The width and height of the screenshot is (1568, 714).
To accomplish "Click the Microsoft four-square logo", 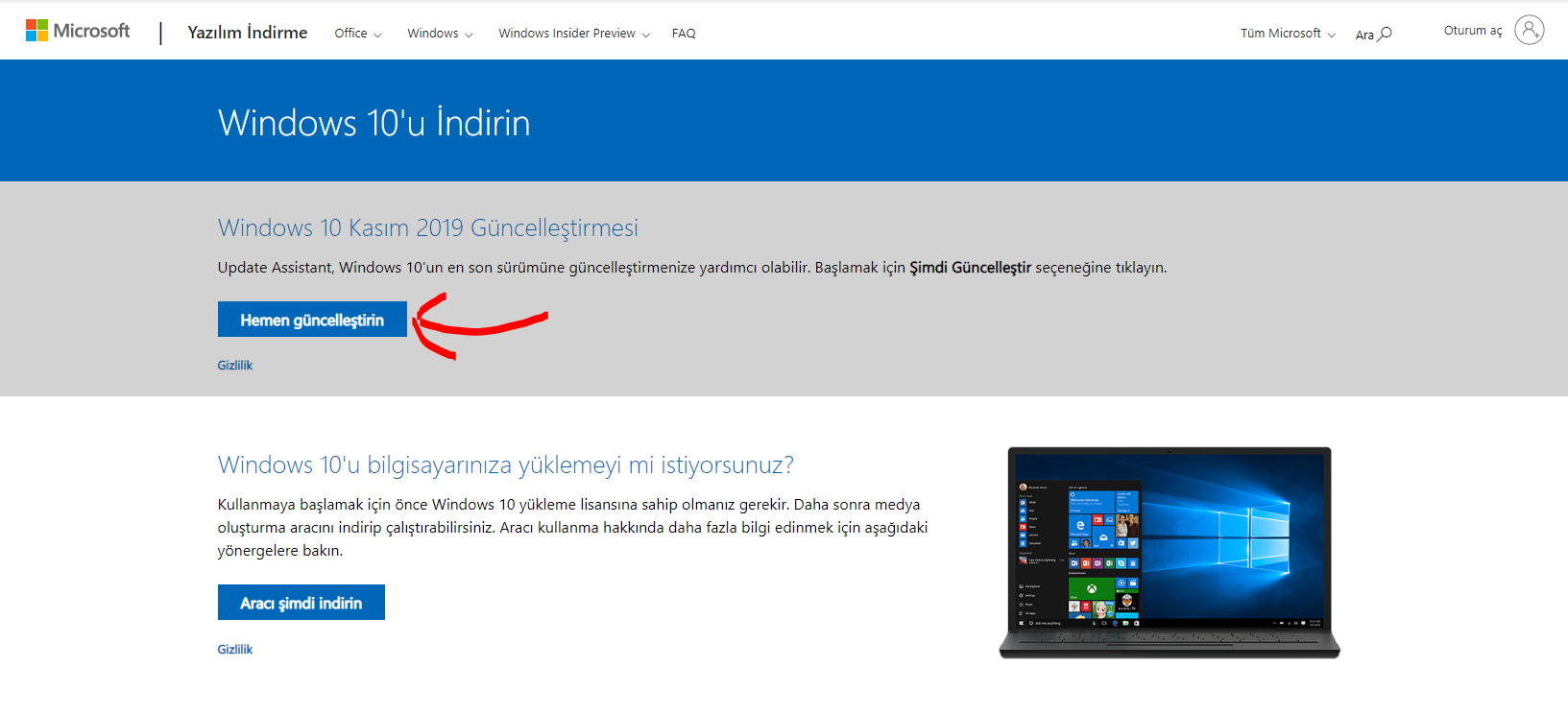I will point(36,31).
